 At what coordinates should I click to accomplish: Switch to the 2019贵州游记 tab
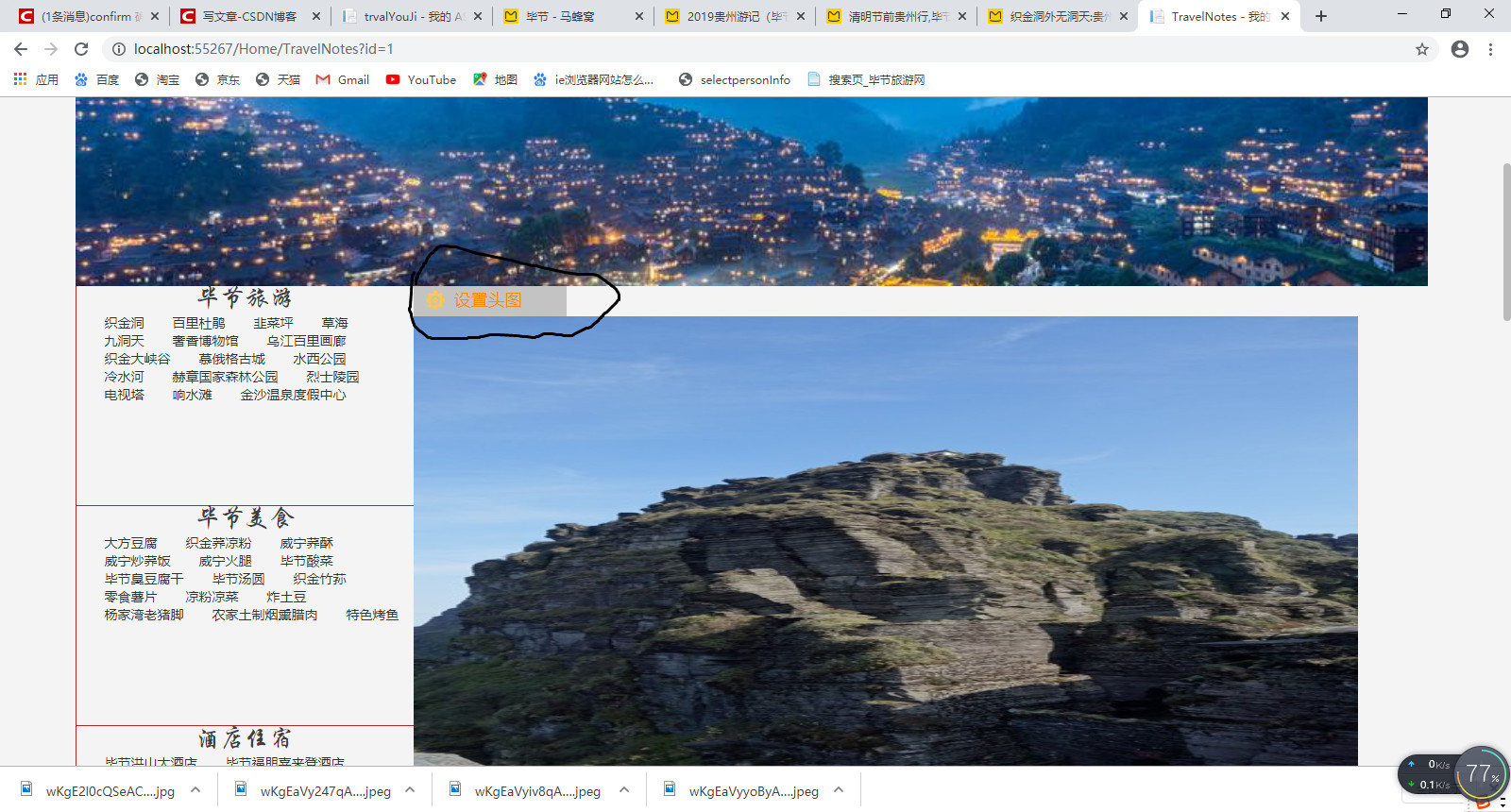[735, 16]
